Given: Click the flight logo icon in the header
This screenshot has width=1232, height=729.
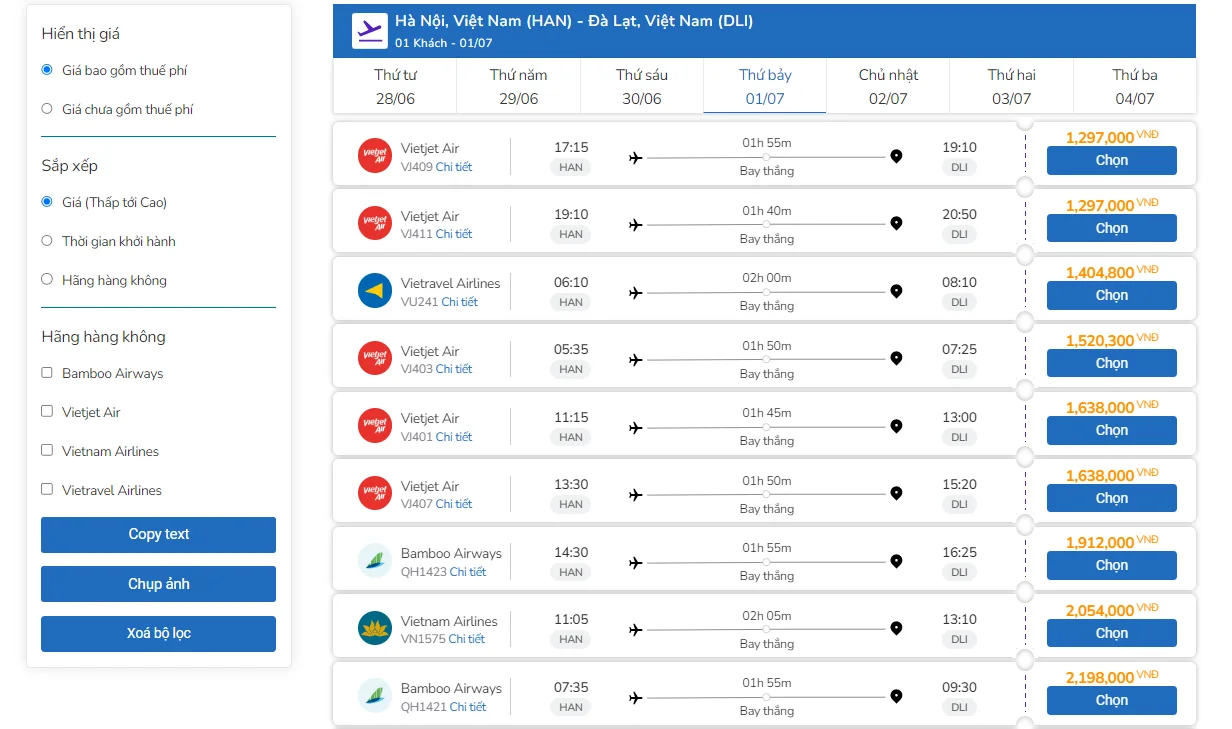Looking at the screenshot, I should pos(369,31).
